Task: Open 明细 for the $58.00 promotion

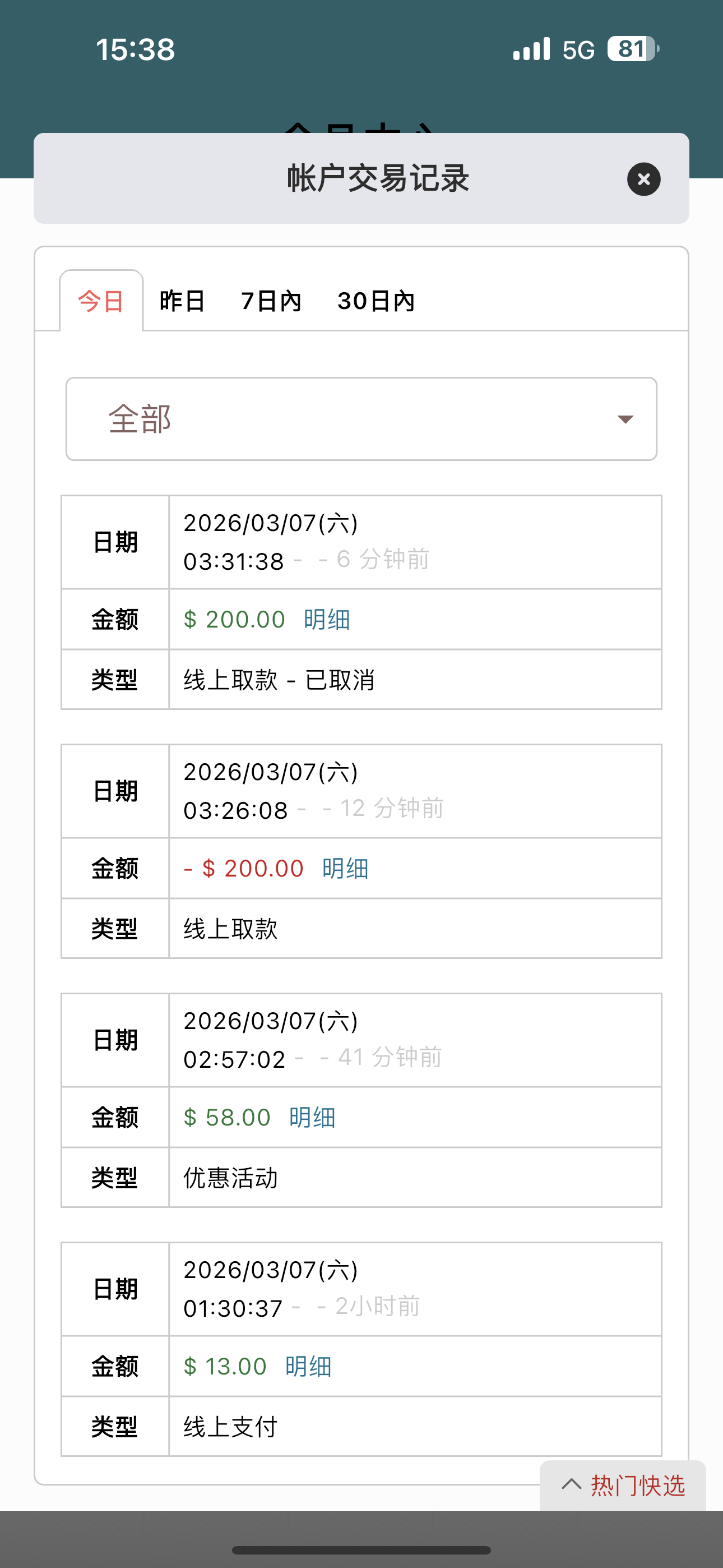Action: 312,1118
